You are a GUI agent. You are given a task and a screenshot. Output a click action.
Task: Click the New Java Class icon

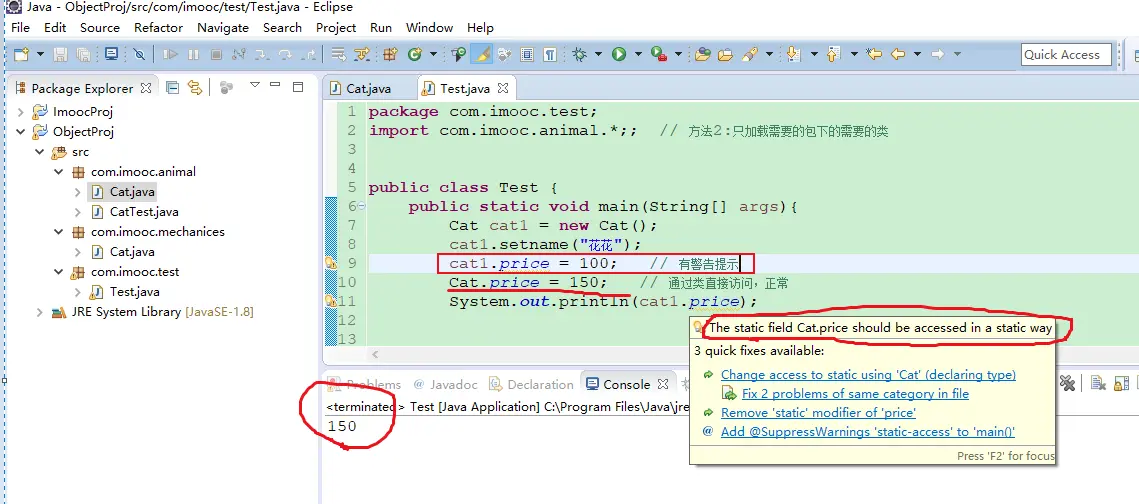tap(414, 54)
